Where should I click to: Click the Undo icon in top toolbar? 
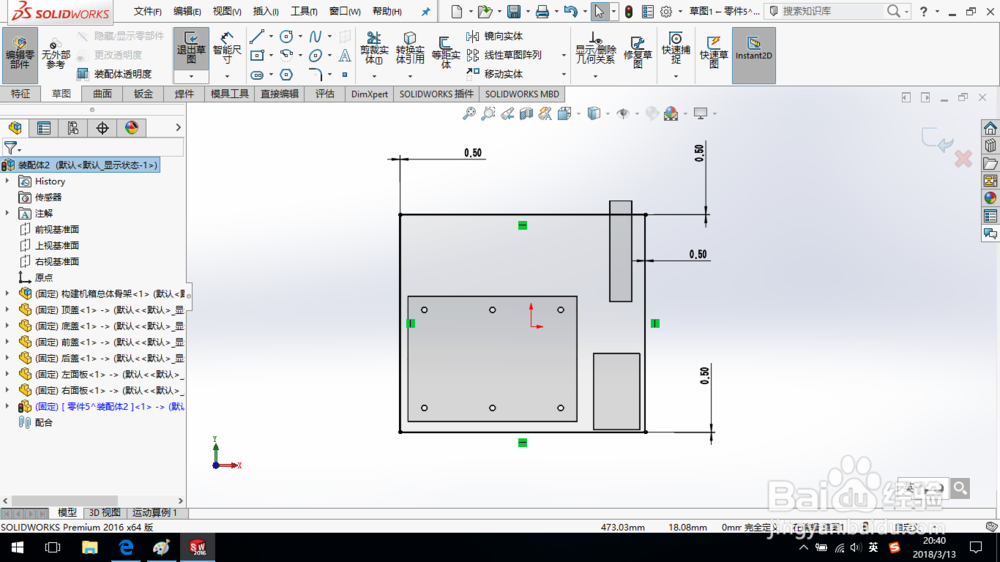570,11
